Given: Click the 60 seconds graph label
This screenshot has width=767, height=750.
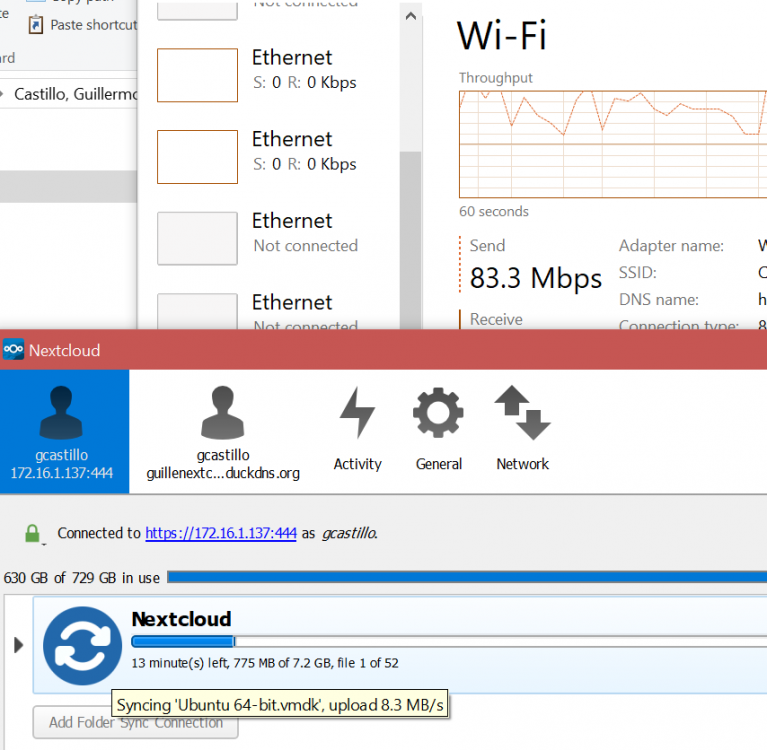Looking at the screenshot, I should tap(494, 211).
